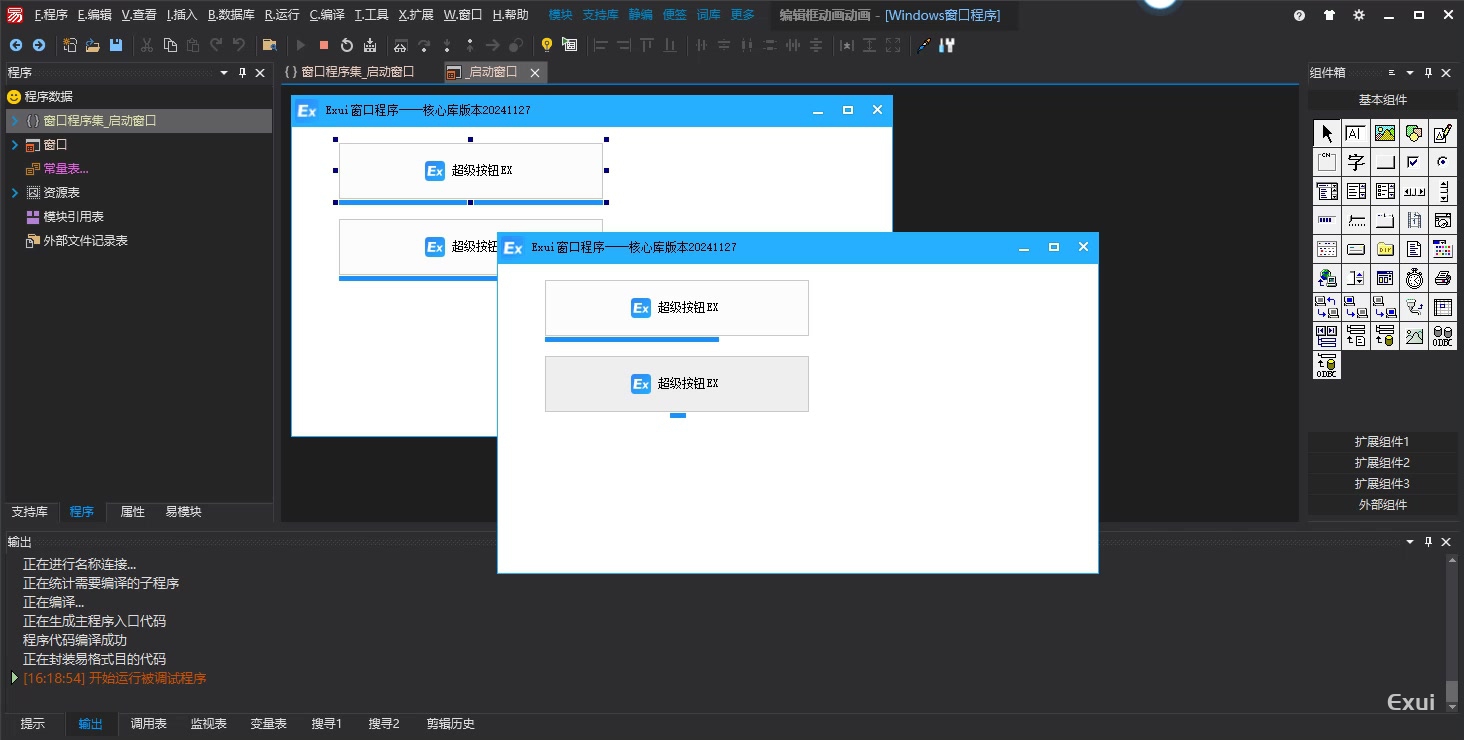Click the pen icon in toolbar
This screenshot has width=1464, height=740.
tap(924, 45)
